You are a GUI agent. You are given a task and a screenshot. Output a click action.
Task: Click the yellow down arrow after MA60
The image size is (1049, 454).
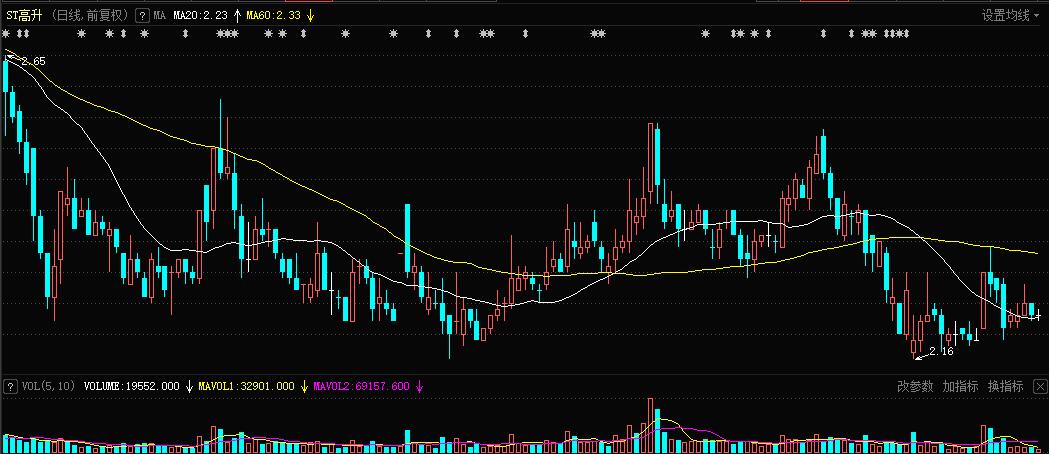coord(311,15)
